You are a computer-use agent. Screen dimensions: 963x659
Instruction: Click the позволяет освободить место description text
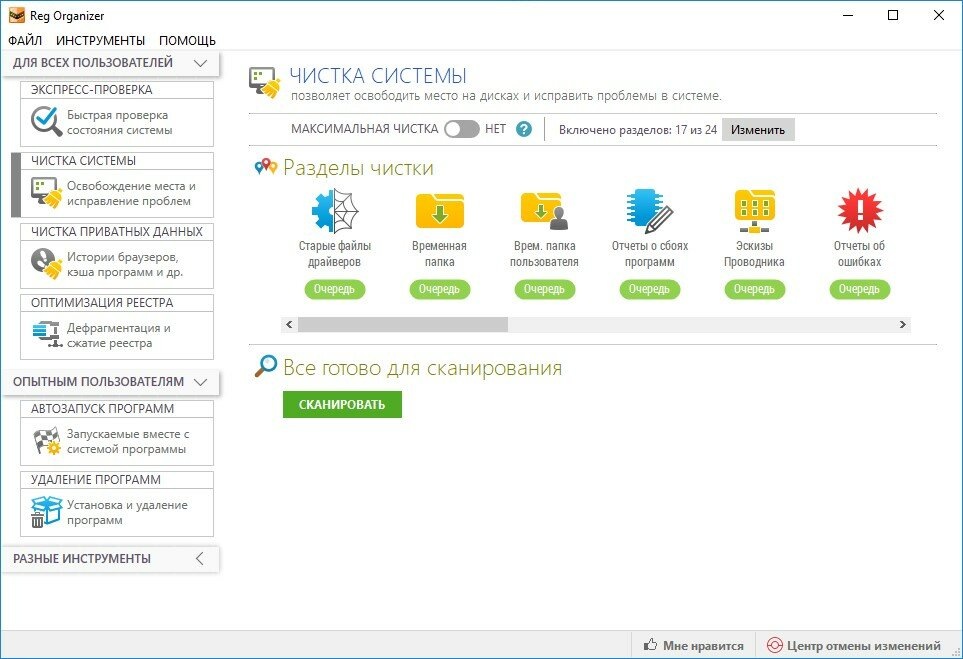(x=506, y=96)
